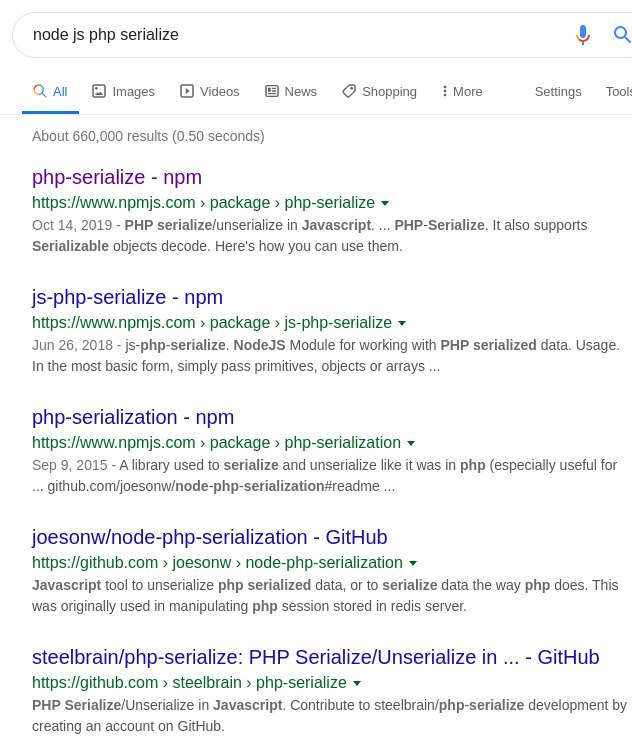Click the blue search magnifier icon
The height and width of the screenshot is (744, 632).
pyautogui.click(x=622, y=35)
